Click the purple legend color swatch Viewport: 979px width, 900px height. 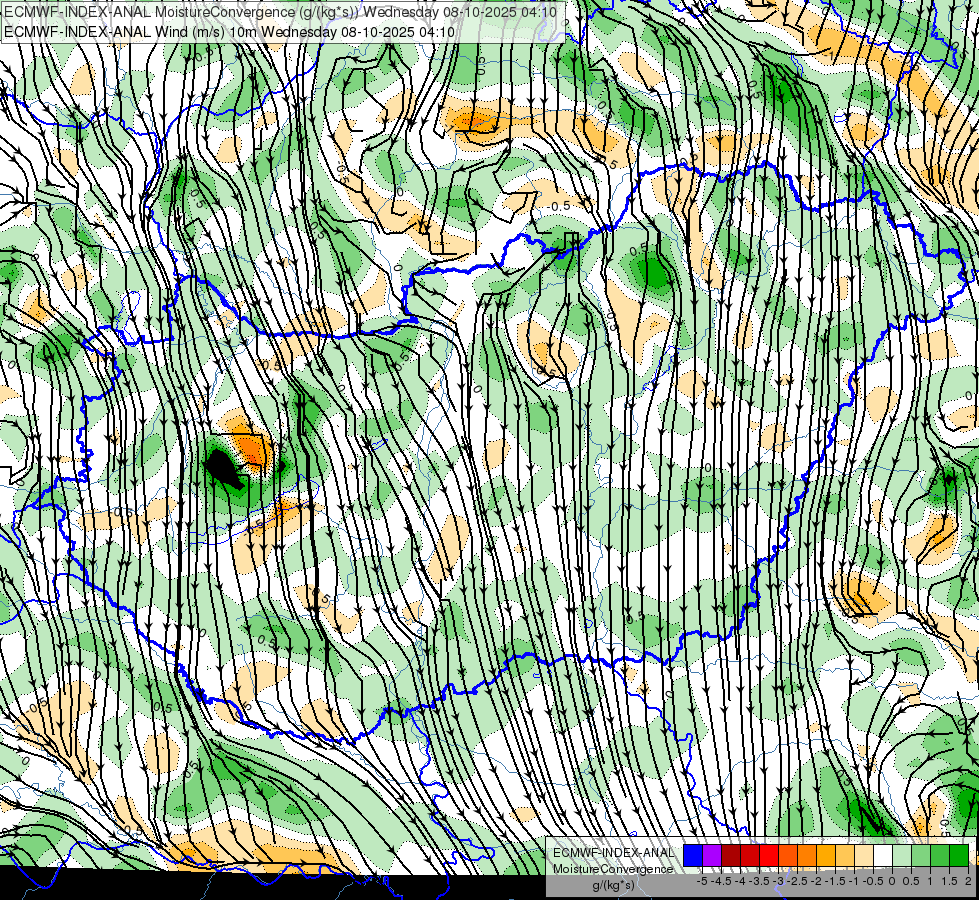click(712, 856)
